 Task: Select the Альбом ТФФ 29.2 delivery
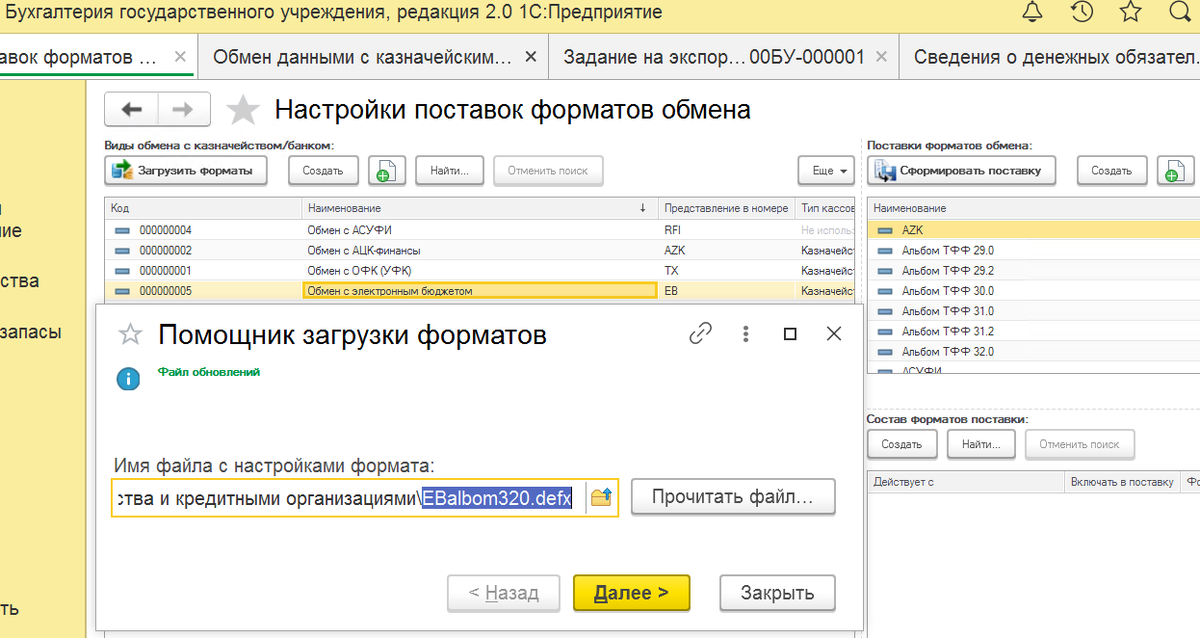1033,271
